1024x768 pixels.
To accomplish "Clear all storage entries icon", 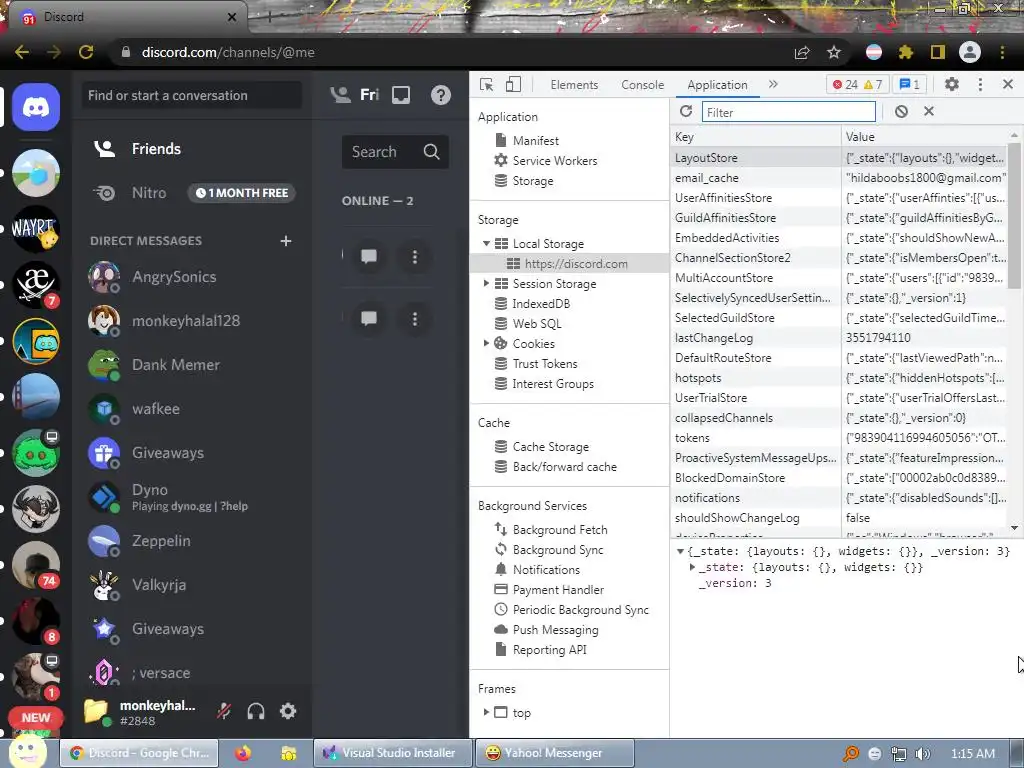I will 901,112.
